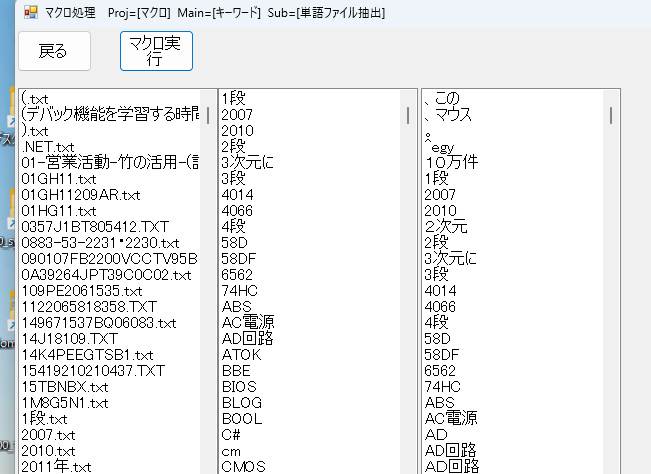Pick BLOG from the middle list
Image resolution: width=651 pixels, height=474 pixels.
[241, 402]
